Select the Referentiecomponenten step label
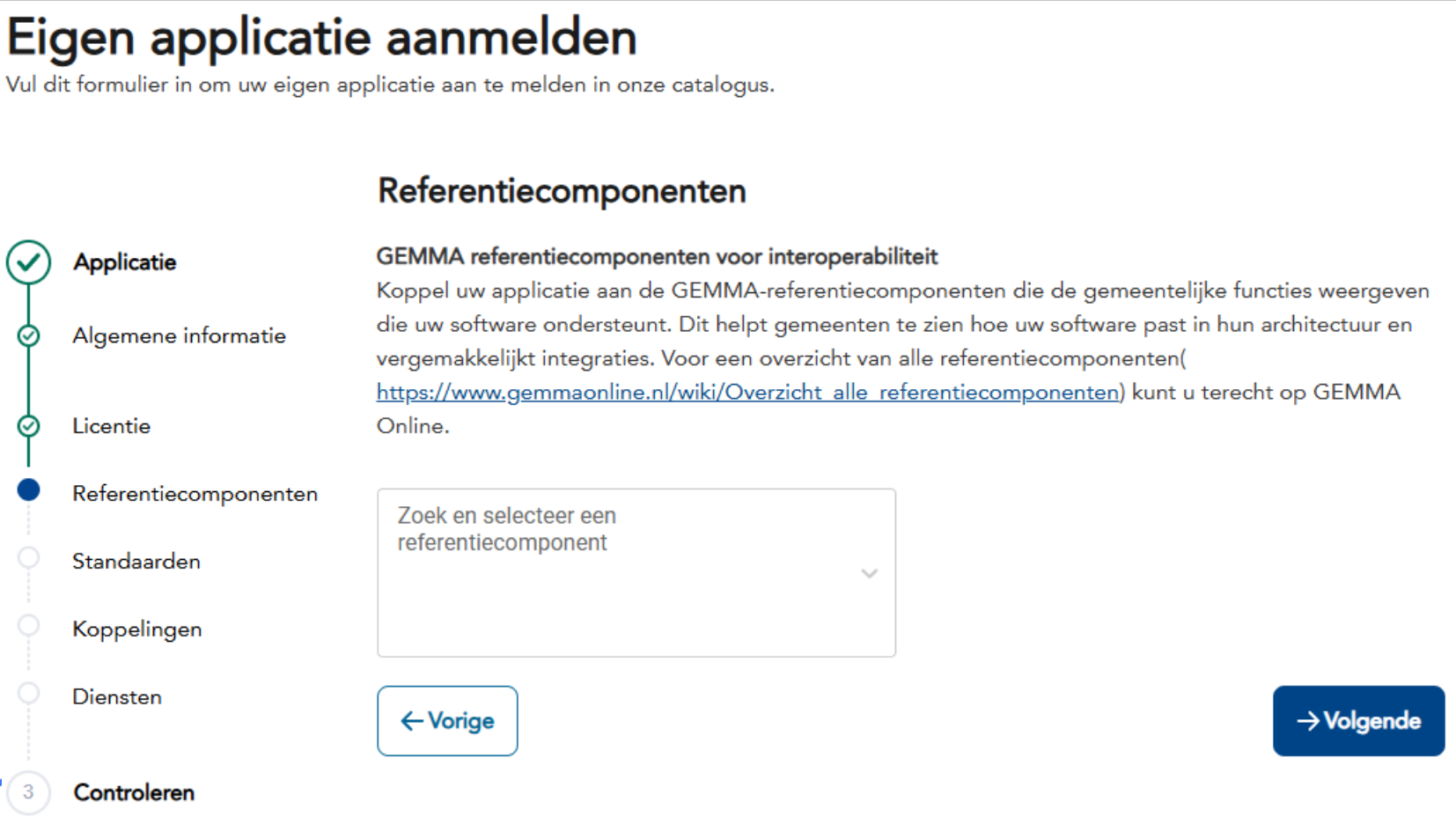Screen dimensions: 1456x824 pyautogui.click(x=195, y=494)
